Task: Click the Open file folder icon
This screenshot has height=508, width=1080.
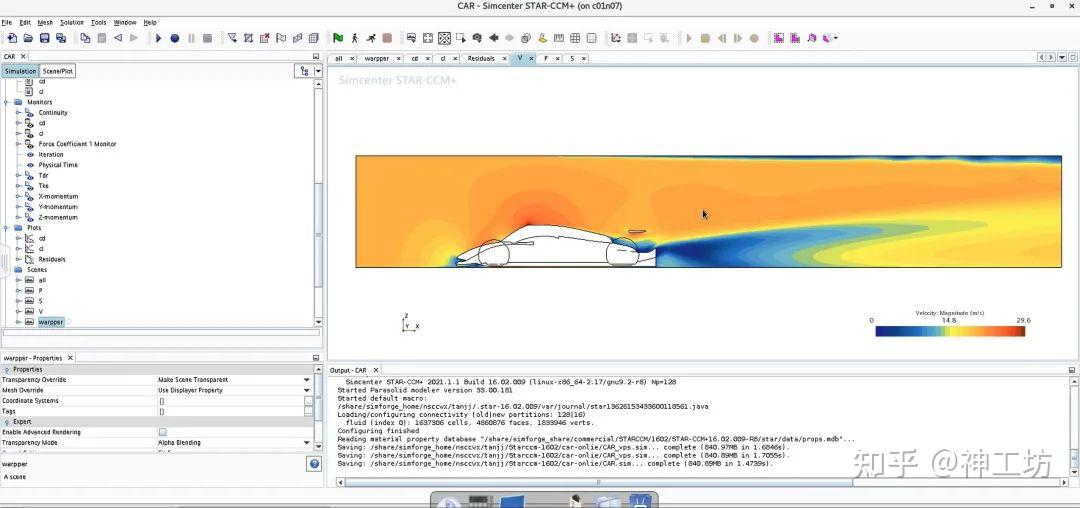Action: [28, 39]
